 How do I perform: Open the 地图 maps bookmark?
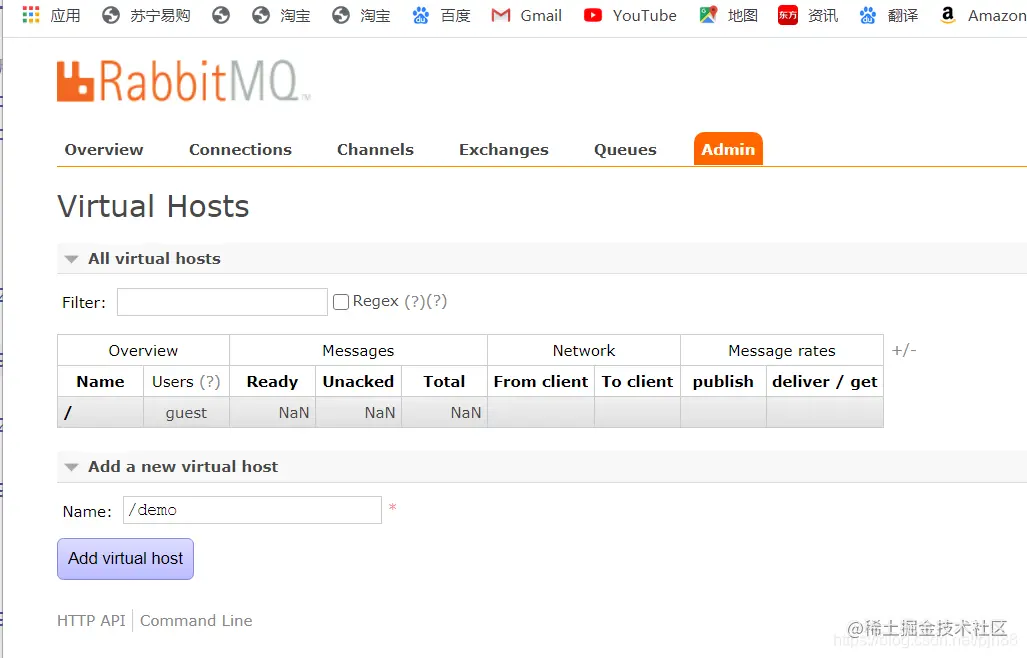click(x=728, y=15)
